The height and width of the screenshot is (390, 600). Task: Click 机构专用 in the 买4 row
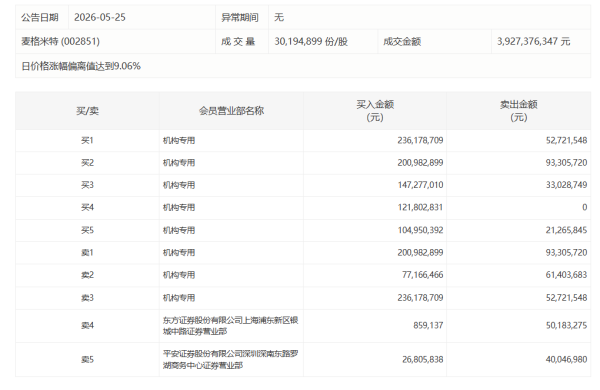(179, 207)
